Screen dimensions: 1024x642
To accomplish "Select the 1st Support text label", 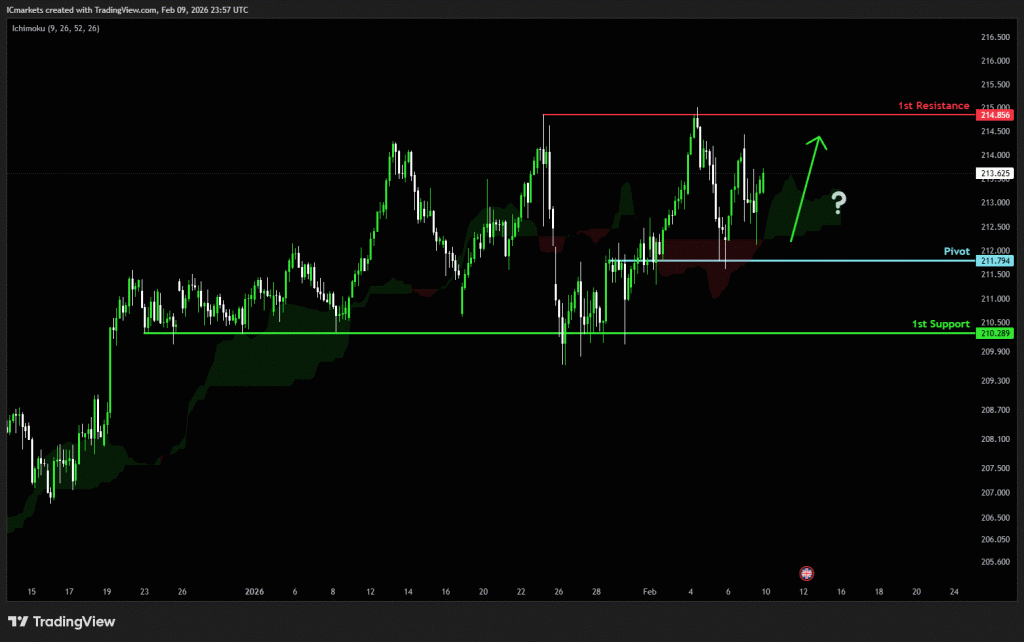I will pos(940,323).
